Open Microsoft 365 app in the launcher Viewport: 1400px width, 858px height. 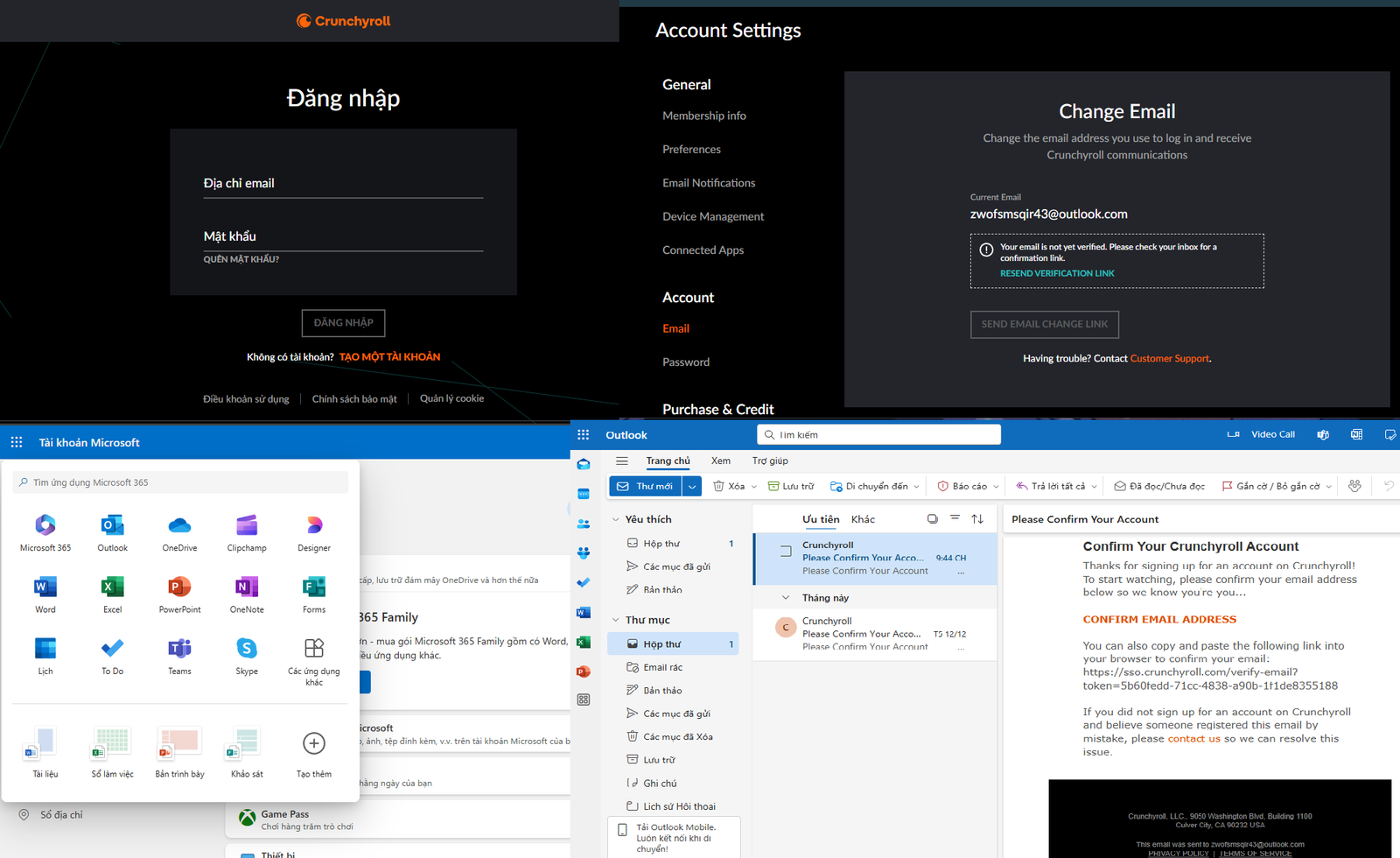(x=45, y=532)
